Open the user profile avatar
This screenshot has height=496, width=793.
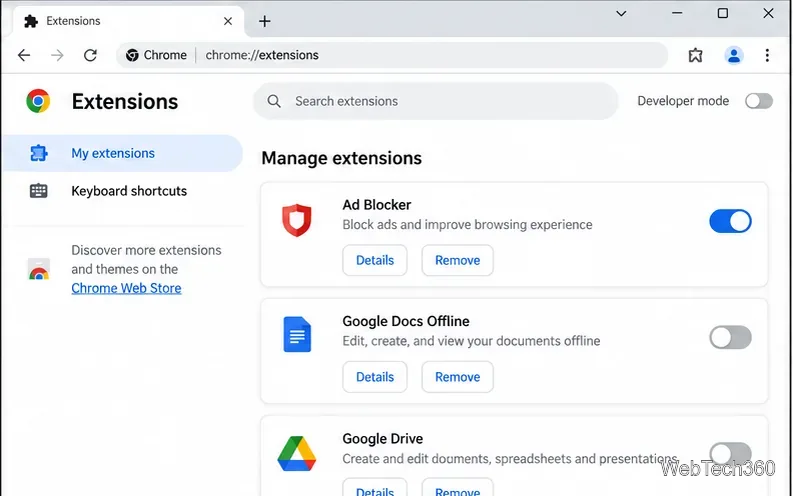pyautogui.click(x=734, y=55)
